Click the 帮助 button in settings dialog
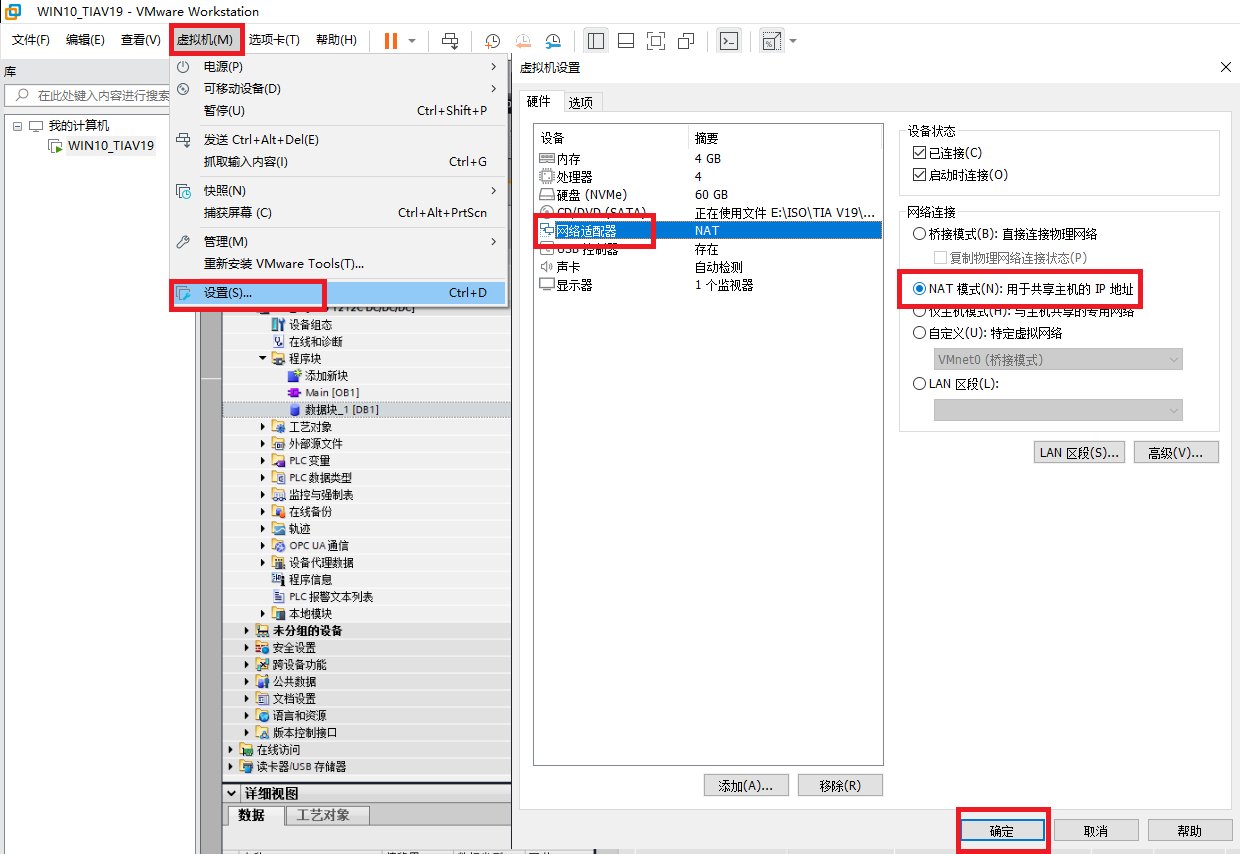The image size is (1240, 854). point(1190,831)
